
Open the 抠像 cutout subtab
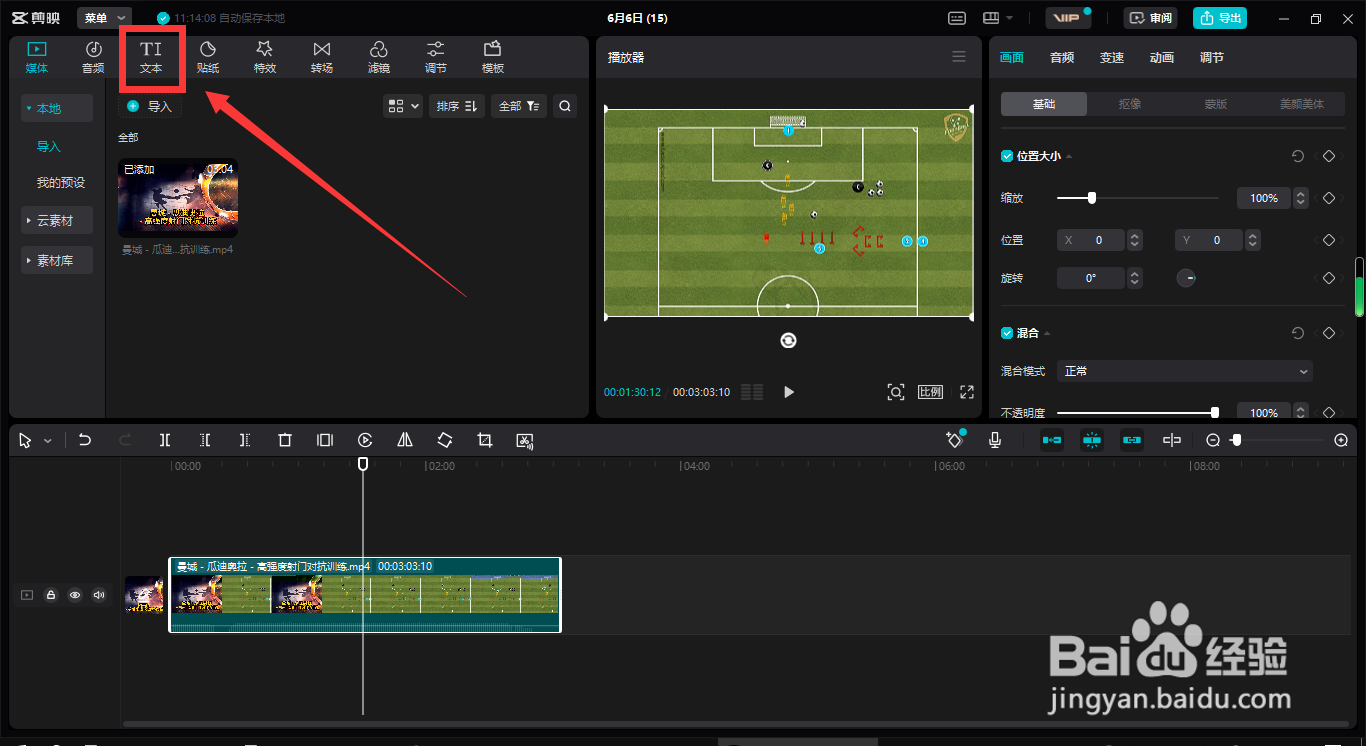coord(1130,104)
